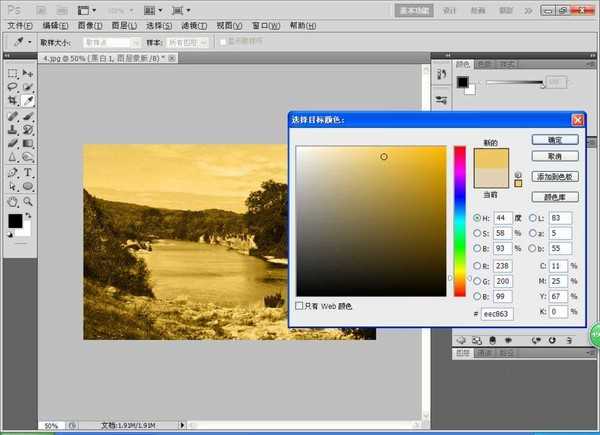
Task: Open the 图像(I) menu
Action: pos(90,24)
